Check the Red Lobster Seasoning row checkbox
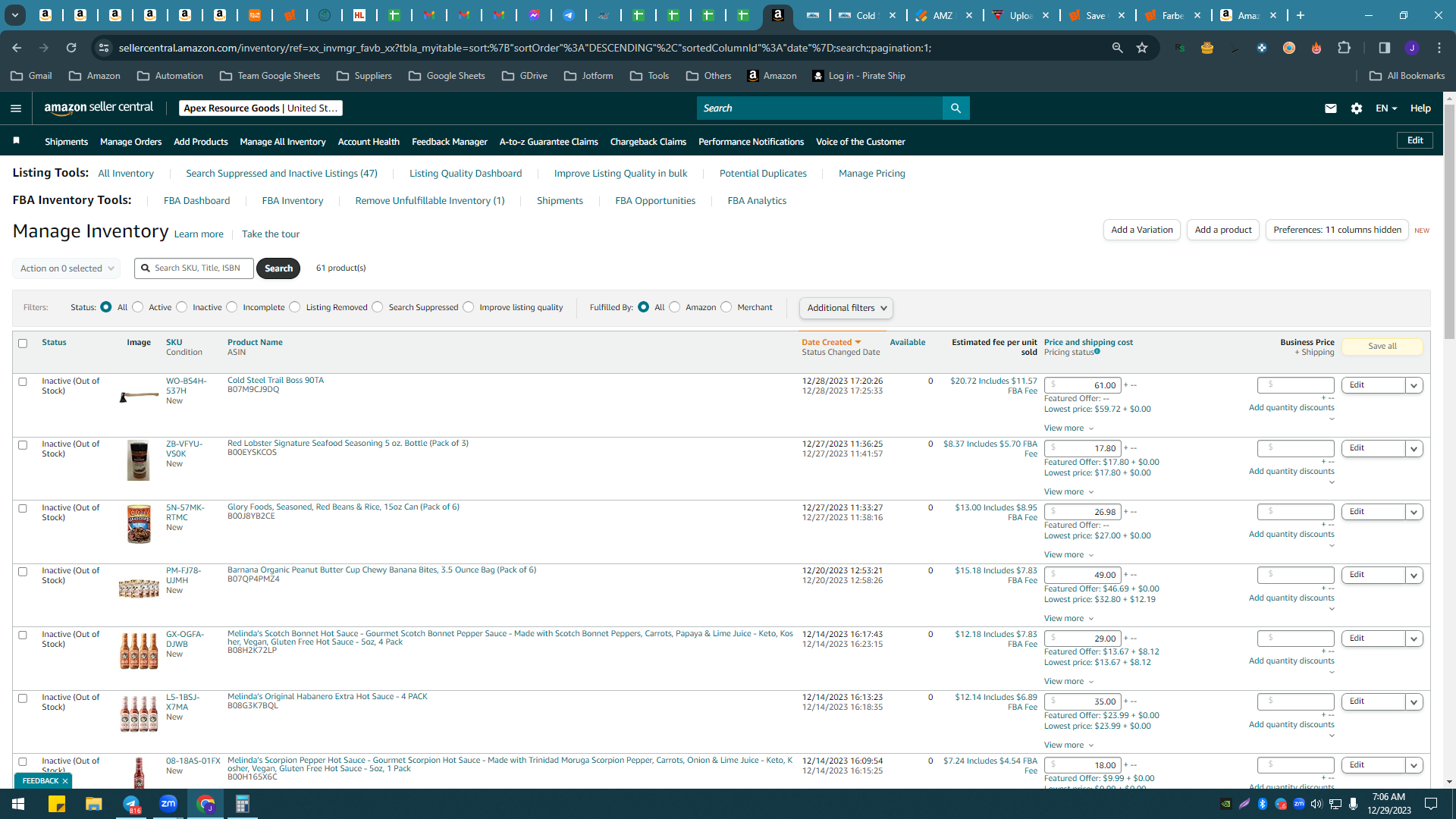This screenshot has height=819, width=1456. tap(23, 445)
